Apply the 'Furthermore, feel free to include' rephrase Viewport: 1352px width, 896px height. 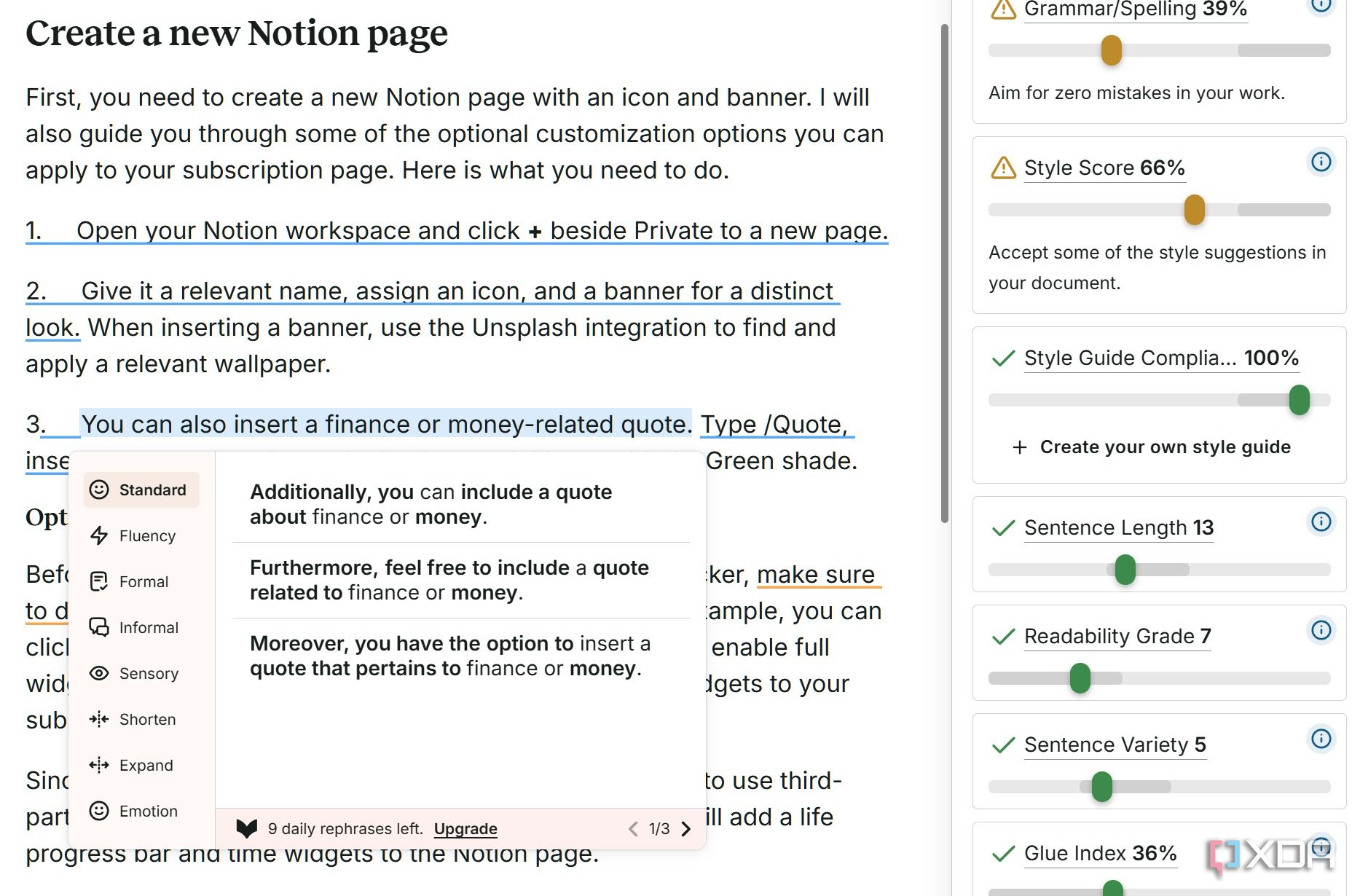click(460, 580)
